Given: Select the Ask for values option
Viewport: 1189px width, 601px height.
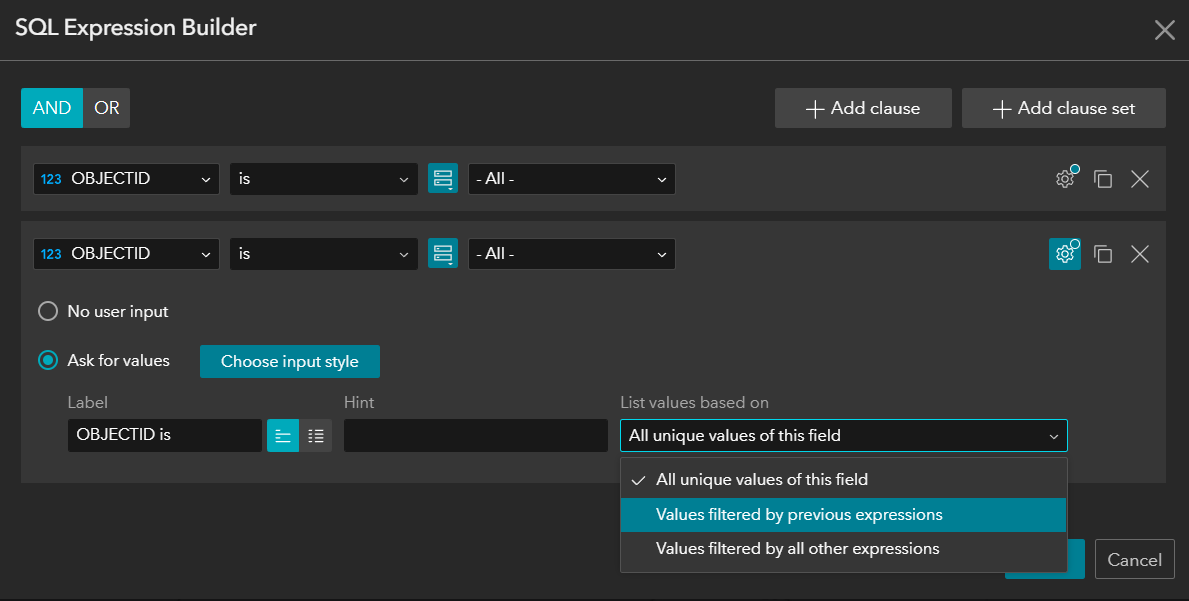Looking at the screenshot, I should pyautogui.click(x=47, y=361).
